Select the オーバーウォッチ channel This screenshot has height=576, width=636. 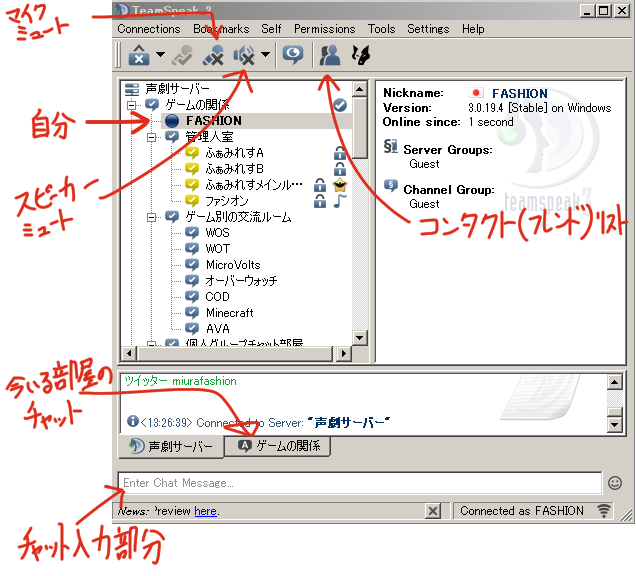(x=241, y=281)
